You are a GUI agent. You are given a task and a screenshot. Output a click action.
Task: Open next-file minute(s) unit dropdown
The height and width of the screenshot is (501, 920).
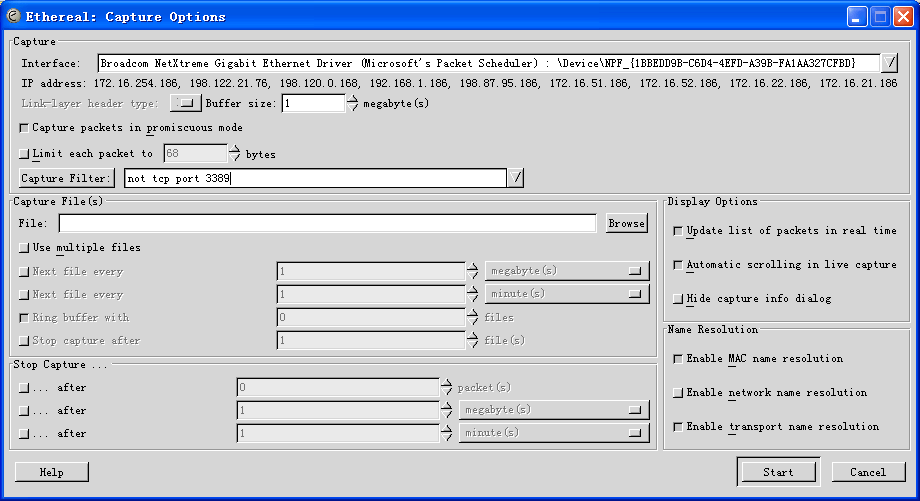(x=567, y=293)
